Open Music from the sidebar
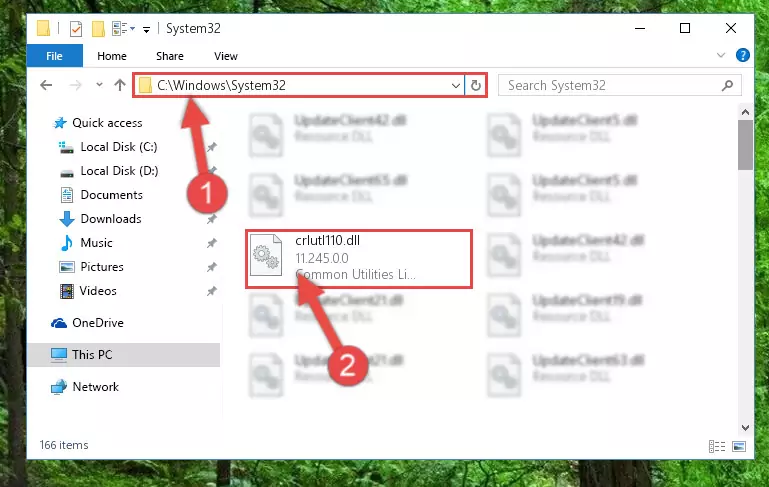Screen dimensions: 769x487 point(96,243)
